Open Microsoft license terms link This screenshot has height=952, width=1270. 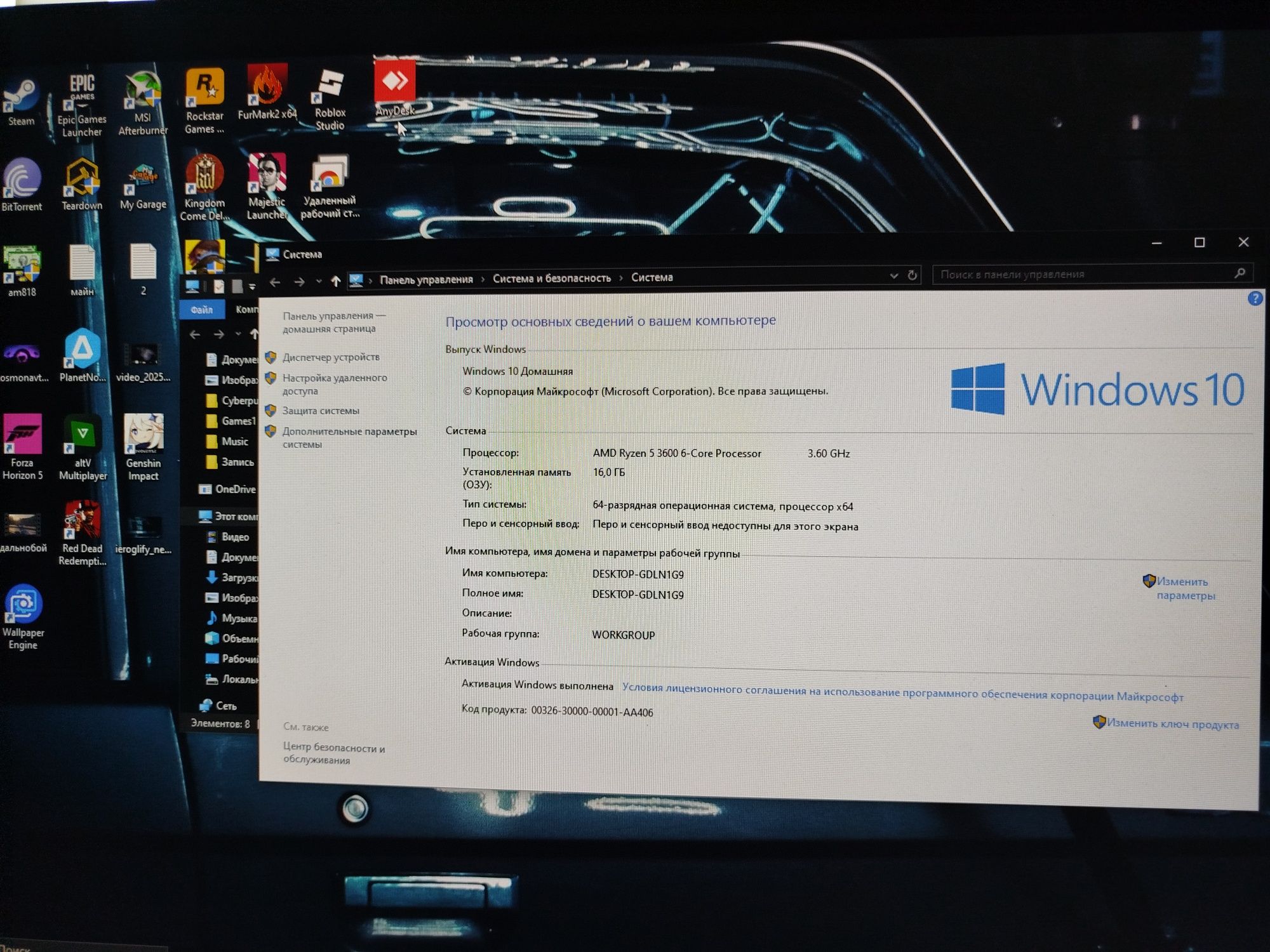pyautogui.click(x=902, y=692)
